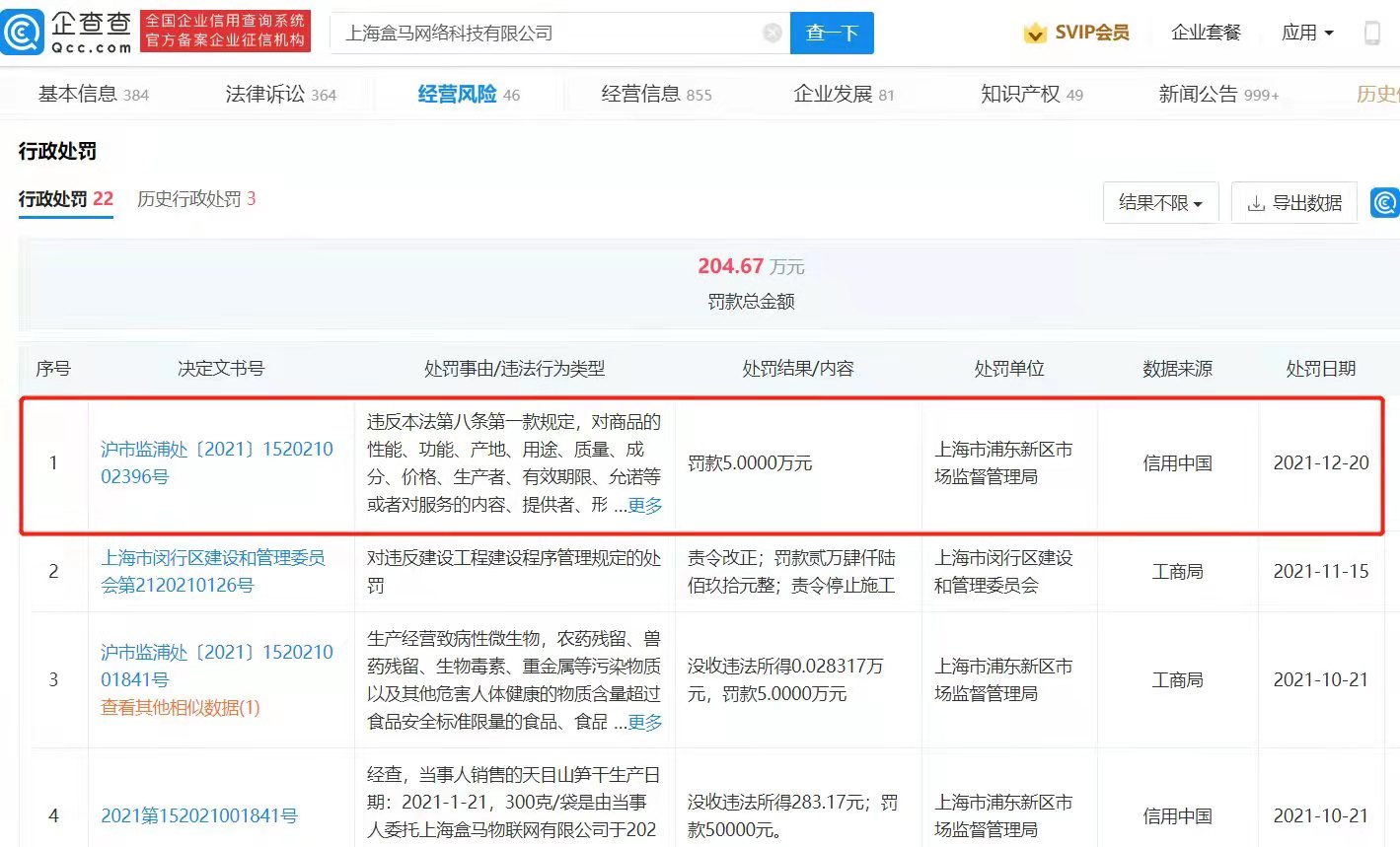Click the 处罚结果/内容 column header

tap(798, 369)
